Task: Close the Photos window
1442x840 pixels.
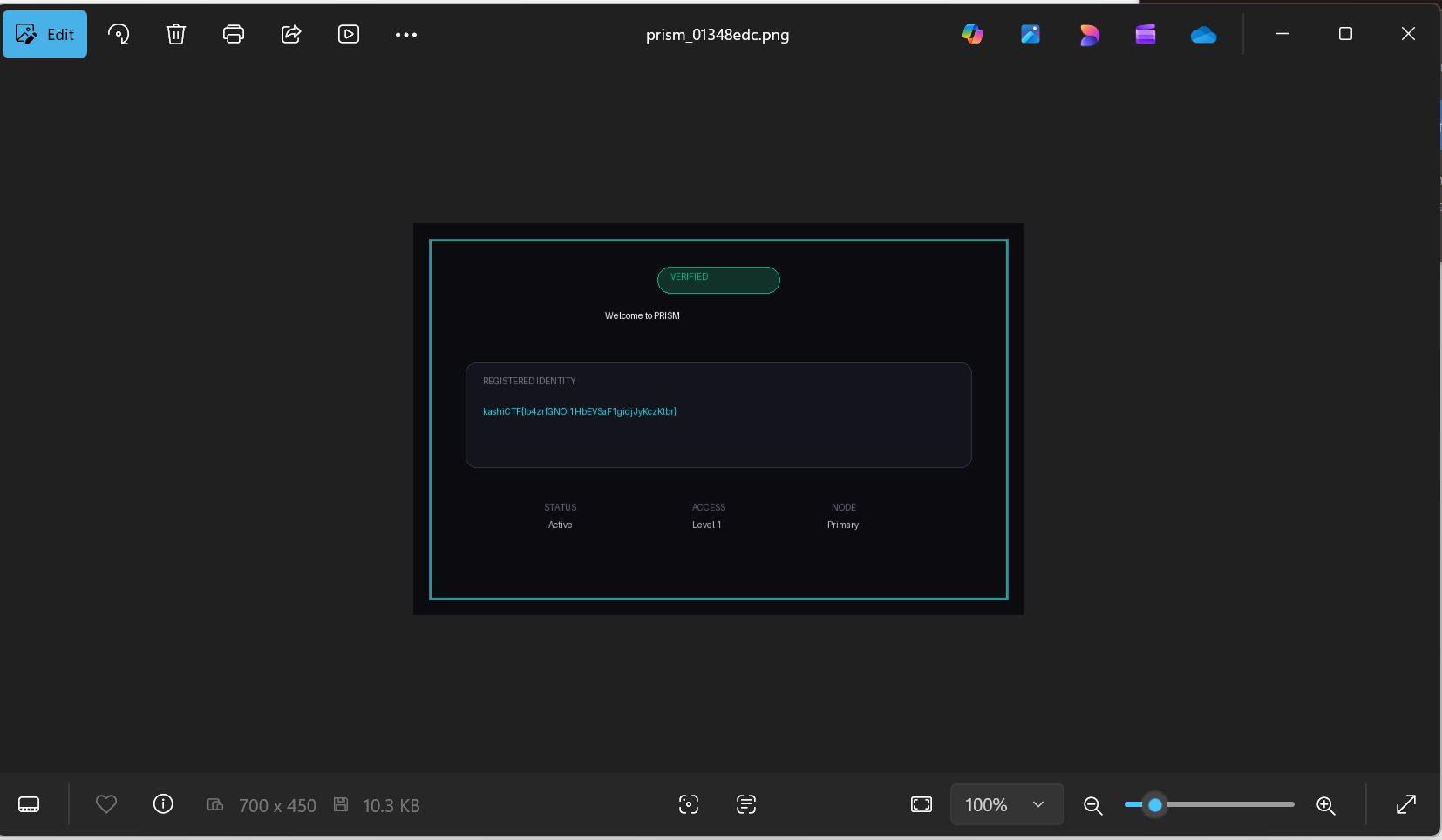Action: click(x=1408, y=33)
